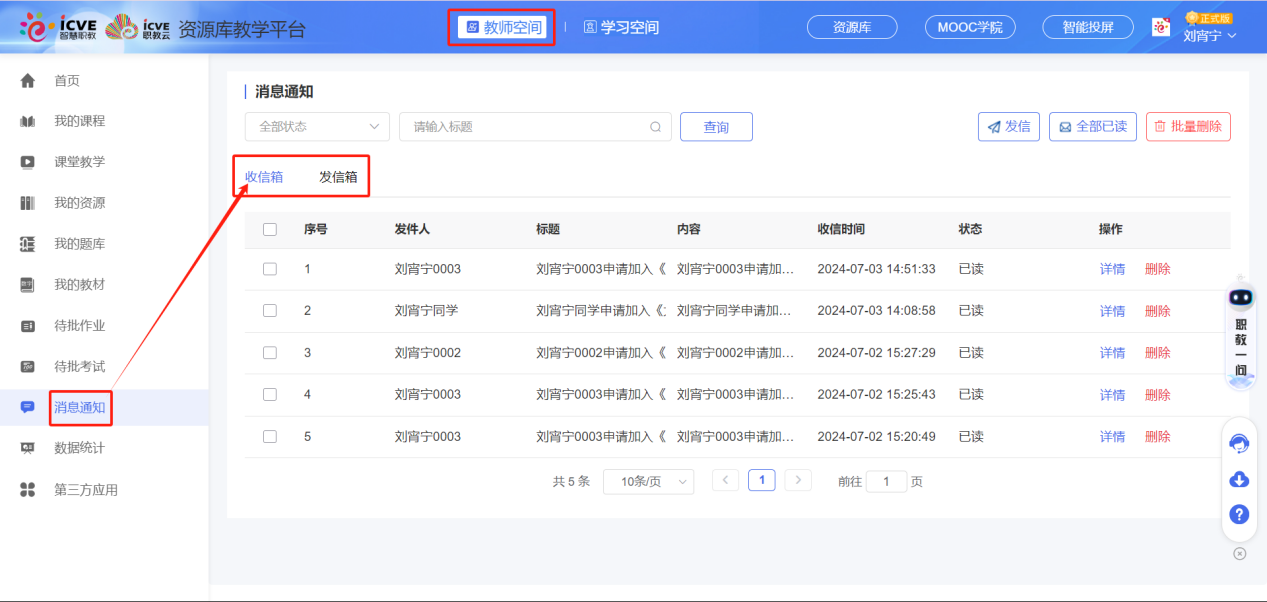Check the checkbox for message row 1
1267x602 pixels.
point(269,268)
